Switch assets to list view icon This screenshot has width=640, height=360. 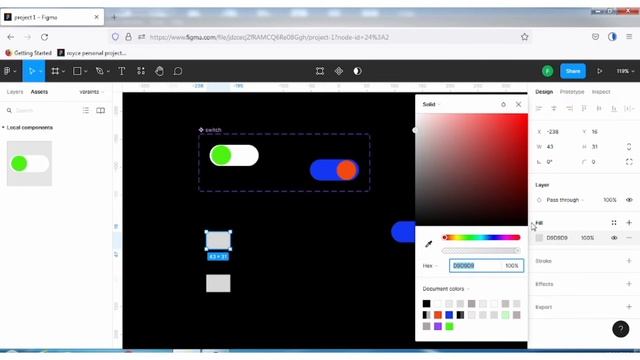[86, 110]
